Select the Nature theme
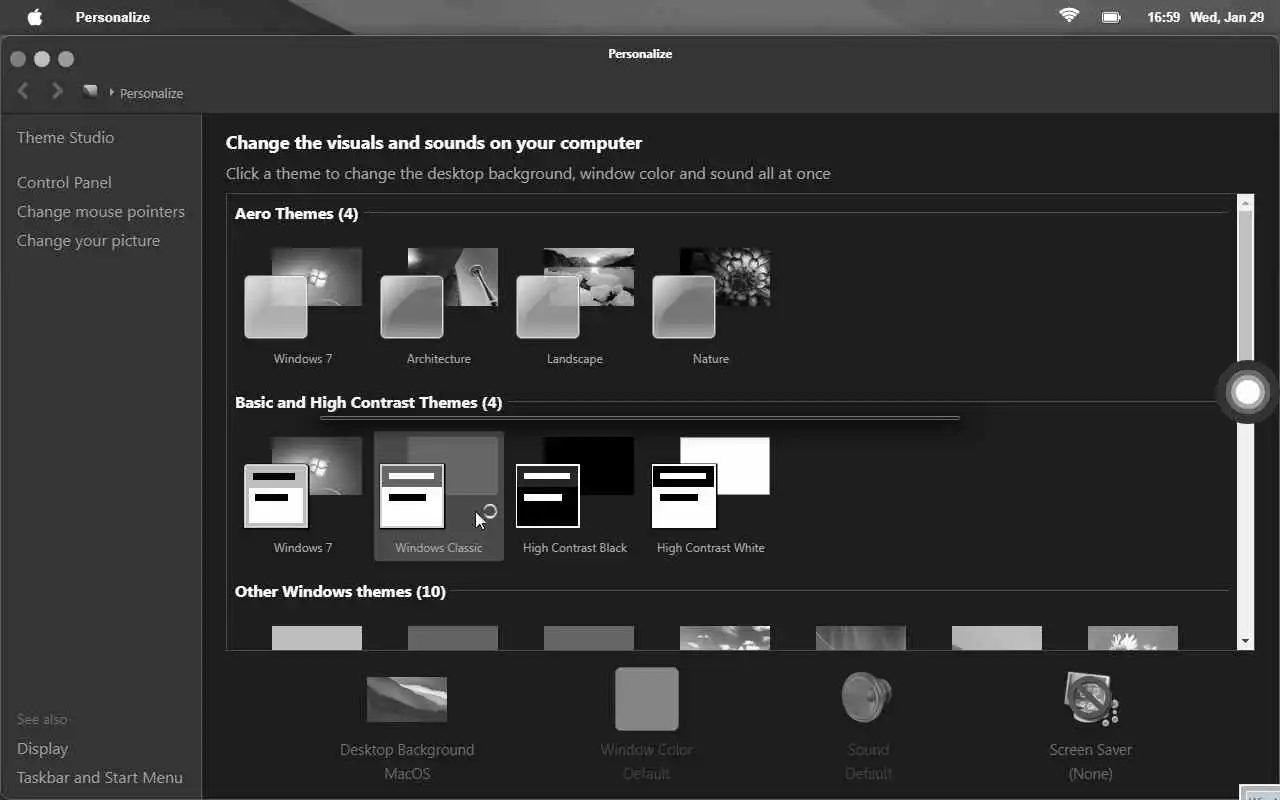Screen dimensions: 1280x800 coord(711,306)
